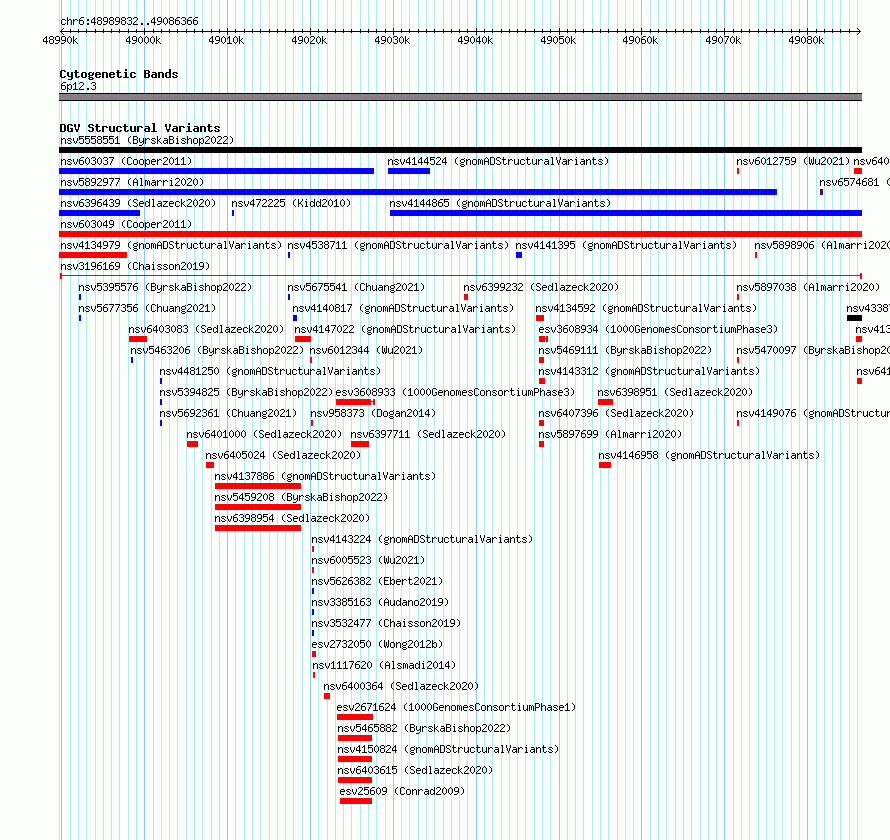890x840 pixels.
Task: Open nsv4134592 gnomAD variant
Action: 646,308
